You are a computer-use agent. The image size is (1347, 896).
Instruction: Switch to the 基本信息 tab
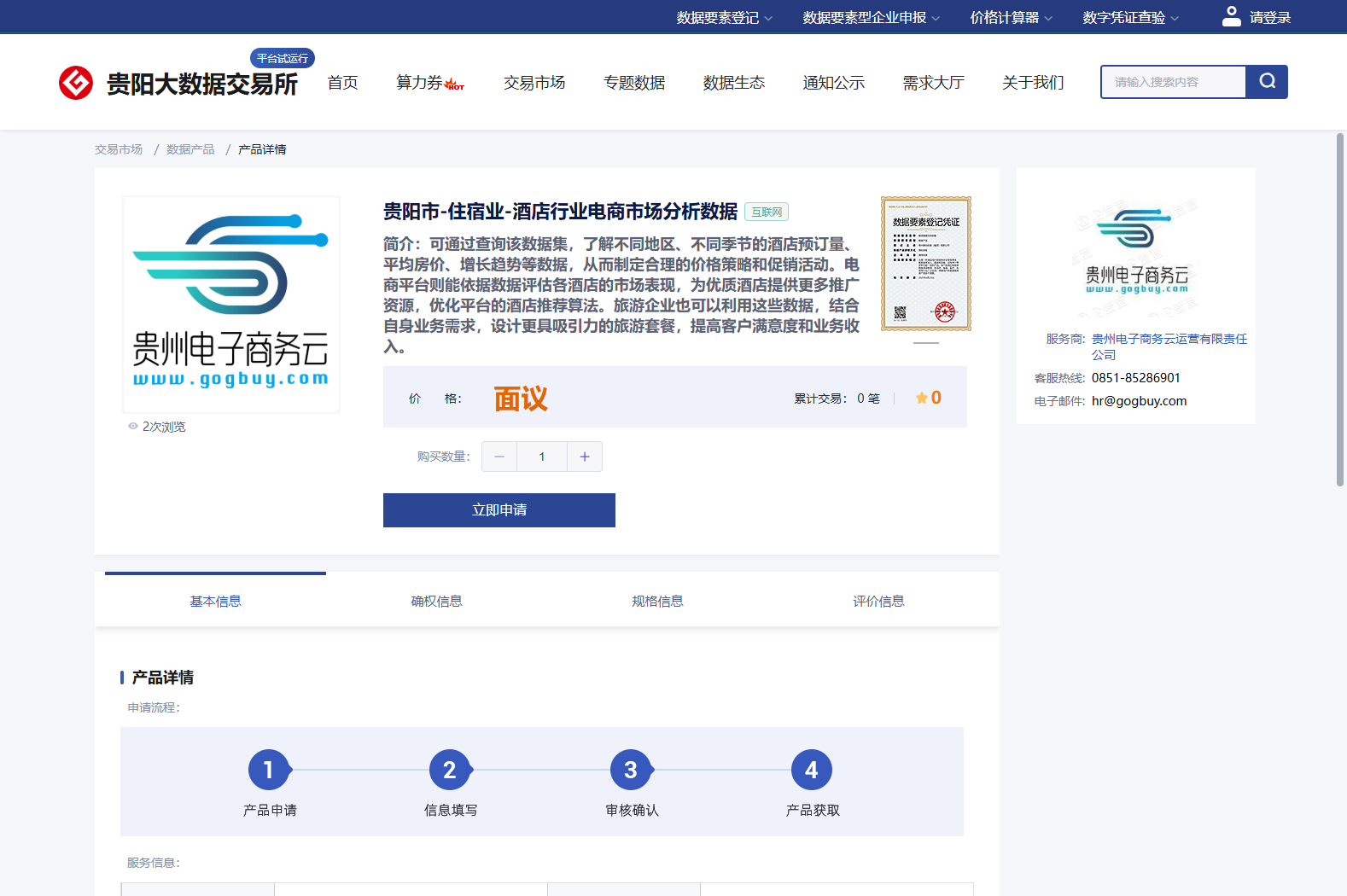pyautogui.click(x=215, y=601)
